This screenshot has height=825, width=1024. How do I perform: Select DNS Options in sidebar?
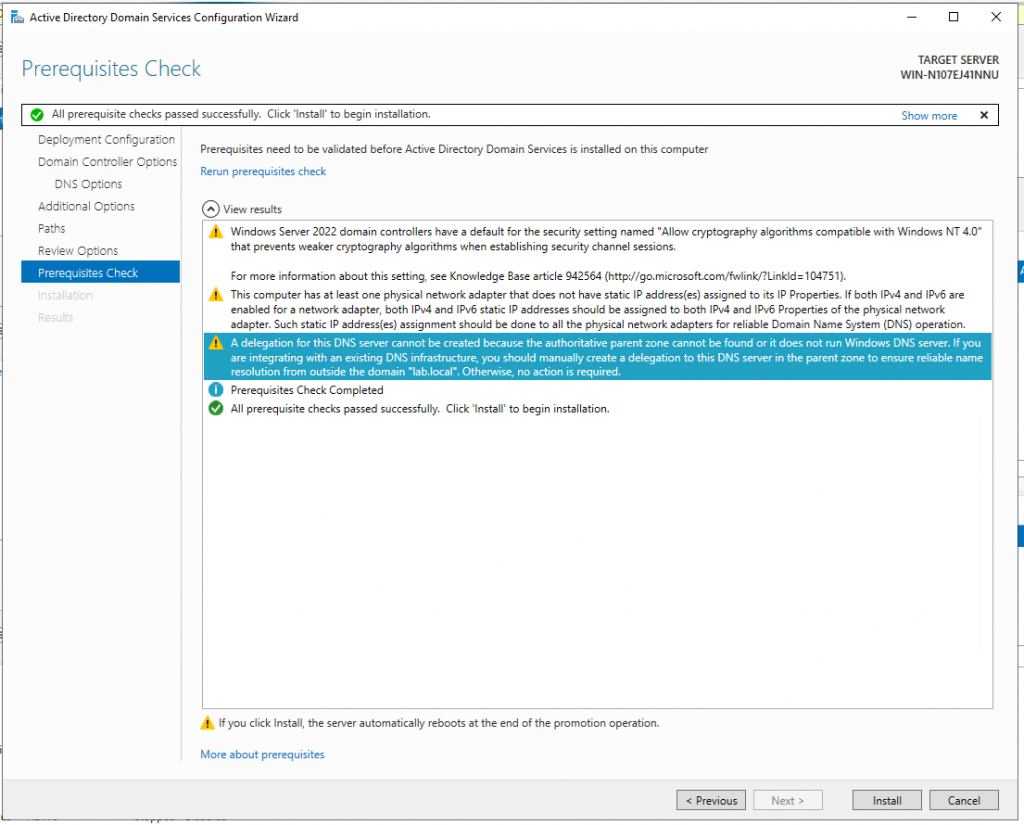point(88,184)
